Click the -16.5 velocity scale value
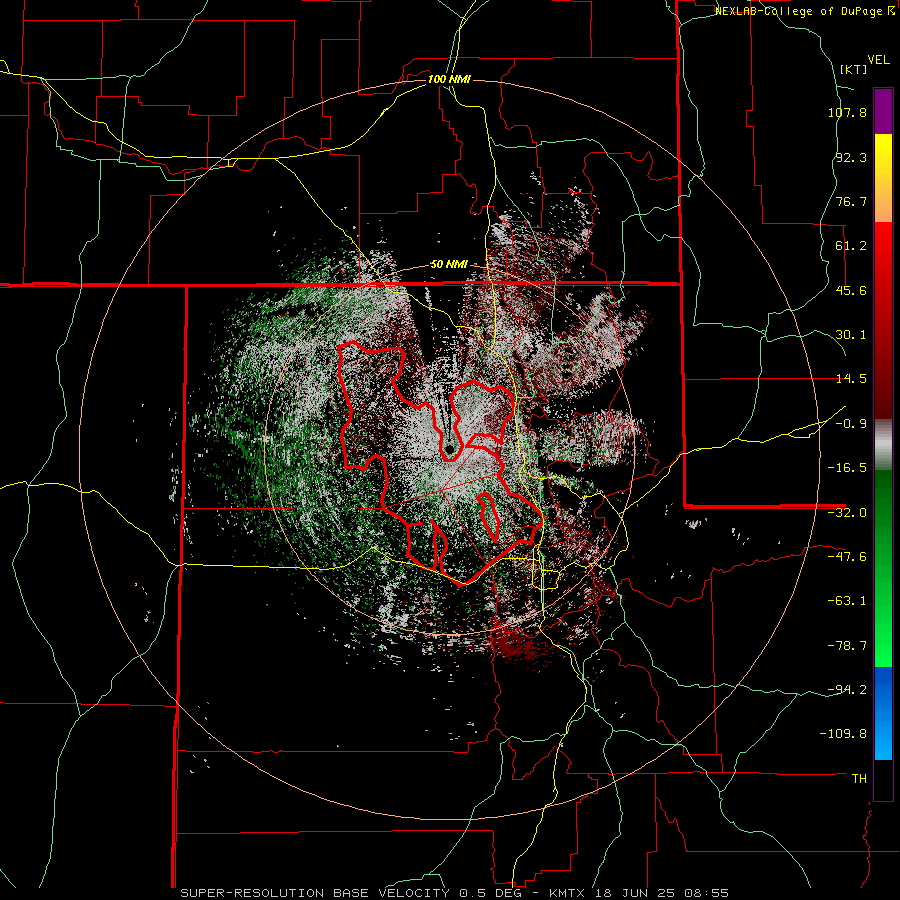 click(847, 468)
